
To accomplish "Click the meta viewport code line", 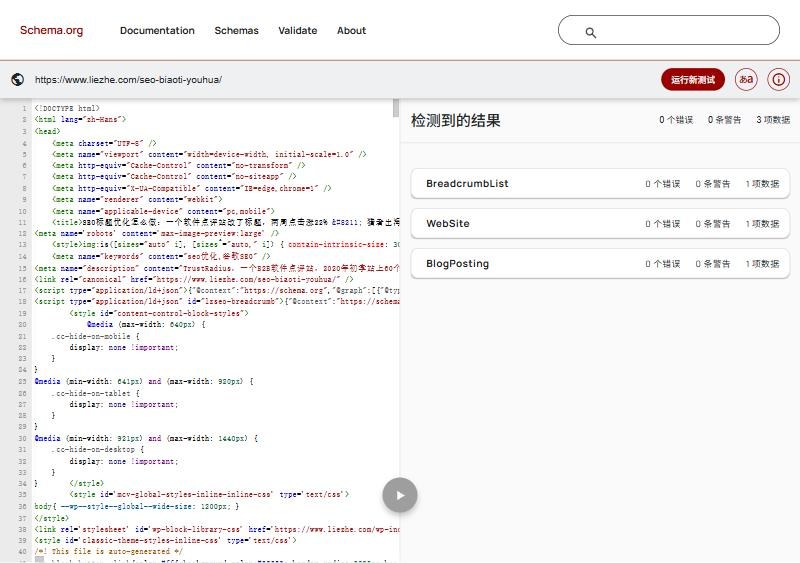I will click(209, 154).
